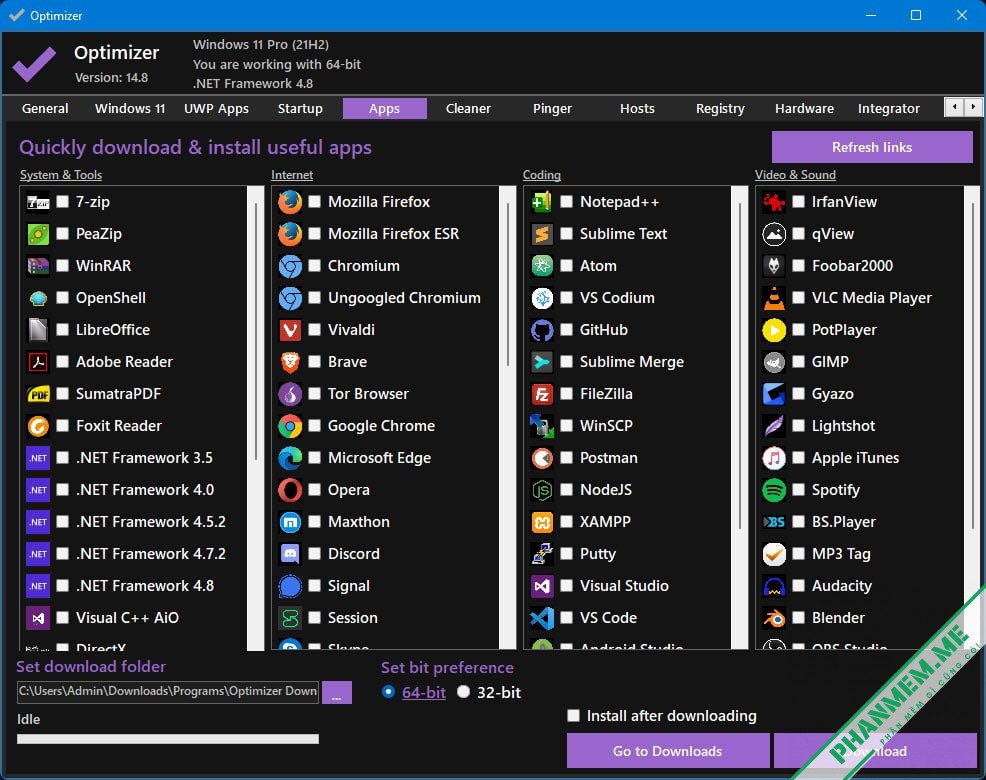Click the XAMPP icon

[541, 522]
